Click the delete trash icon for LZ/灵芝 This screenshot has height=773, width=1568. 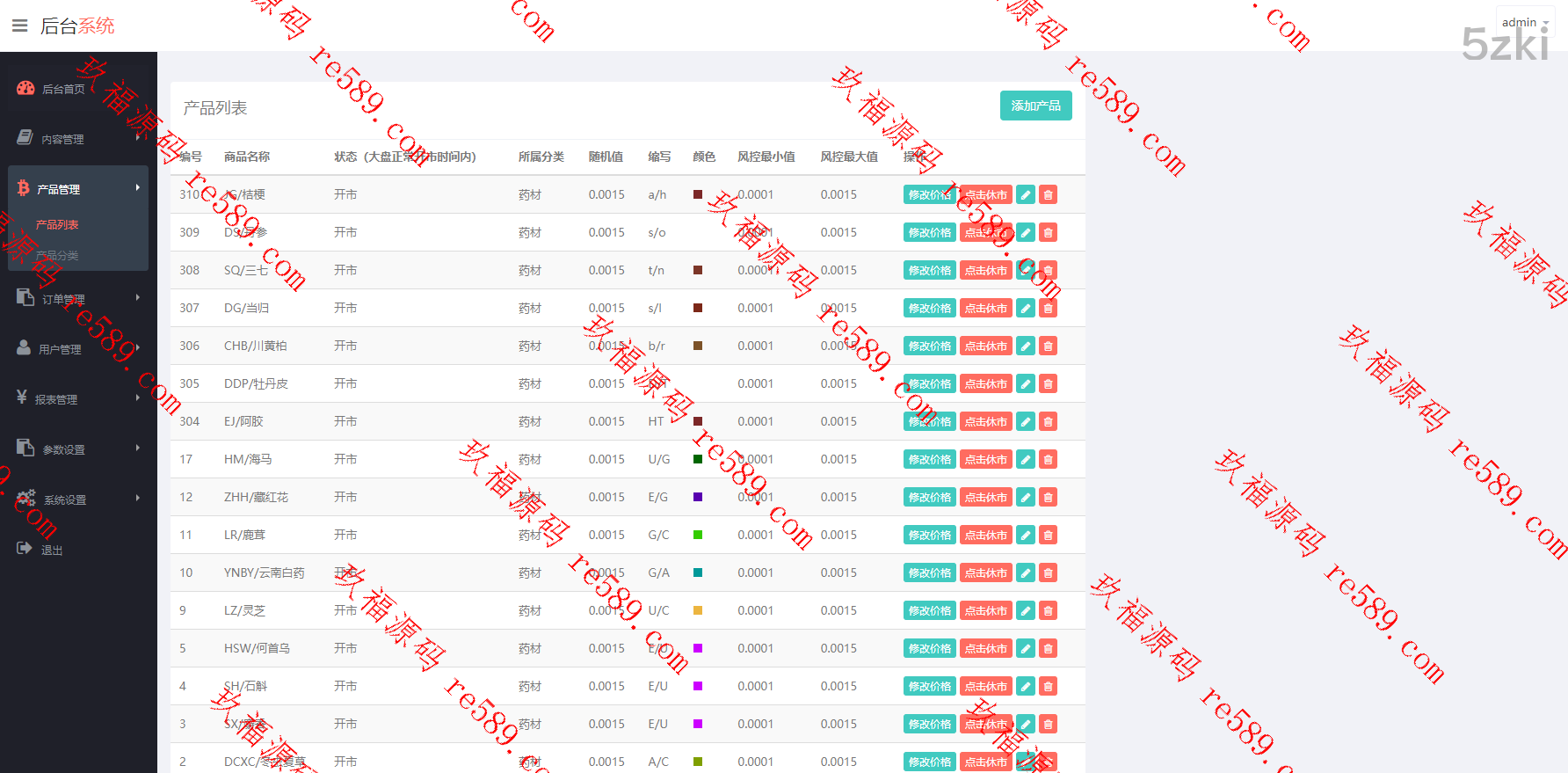click(1048, 610)
